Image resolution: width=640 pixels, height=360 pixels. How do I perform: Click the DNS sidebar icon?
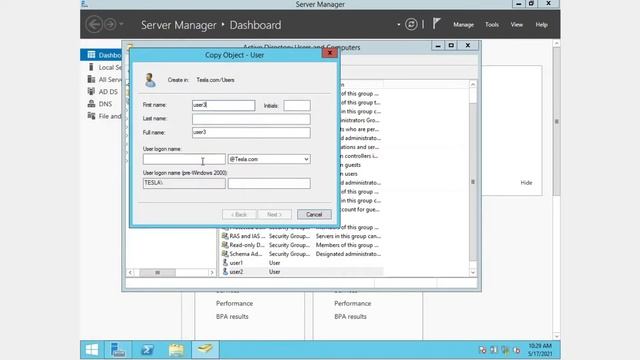pos(91,104)
